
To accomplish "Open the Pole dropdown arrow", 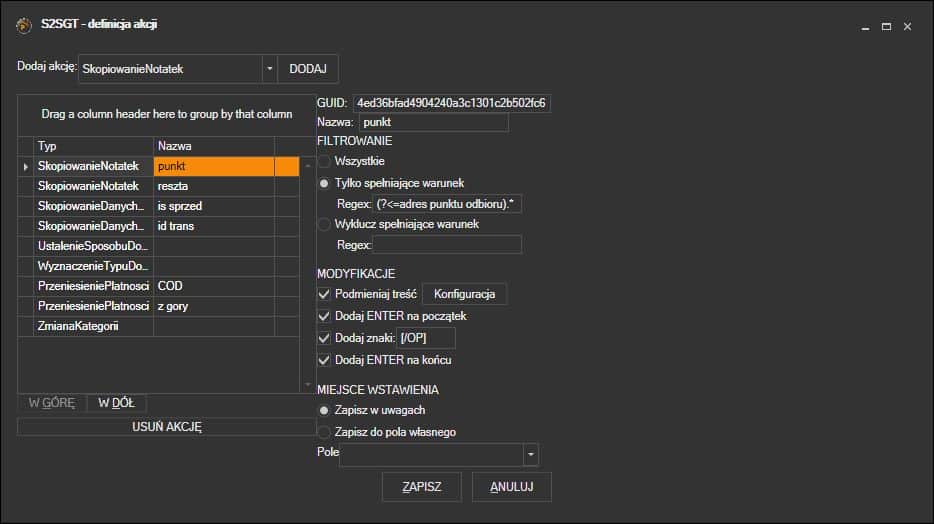I will (x=531, y=455).
